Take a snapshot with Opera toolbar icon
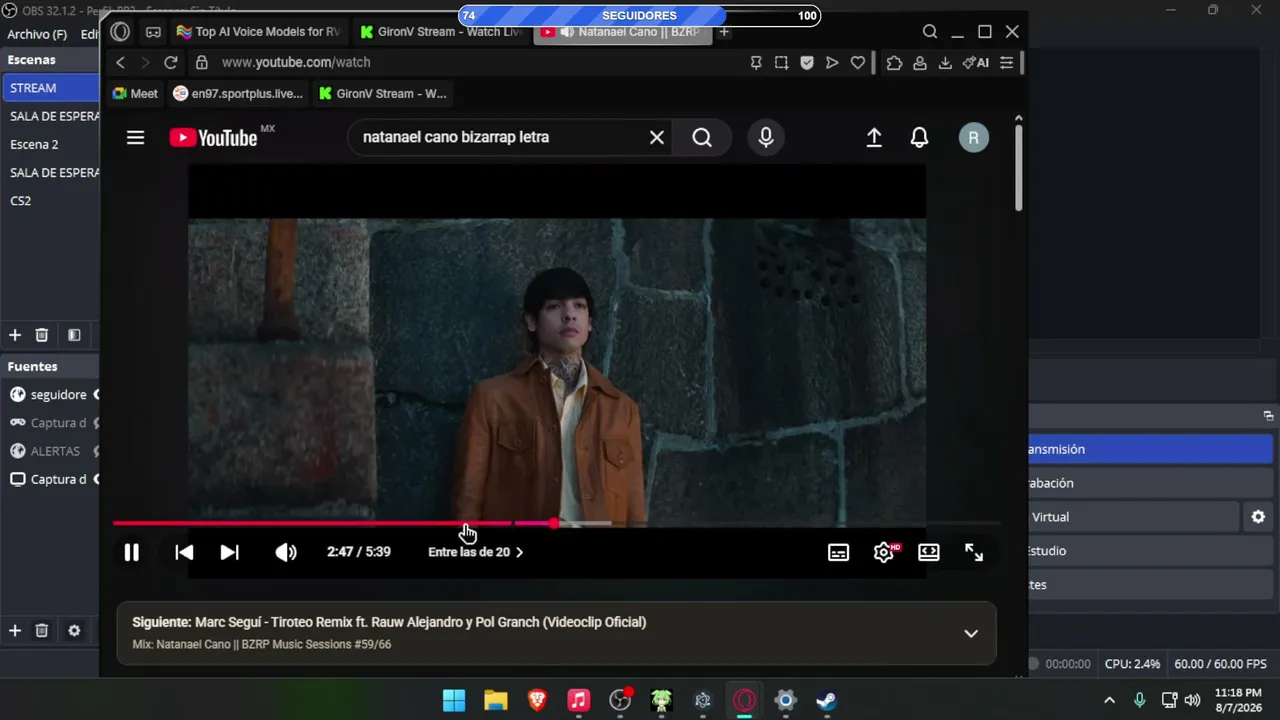Viewport: 1280px width, 720px height. (782, 62)
